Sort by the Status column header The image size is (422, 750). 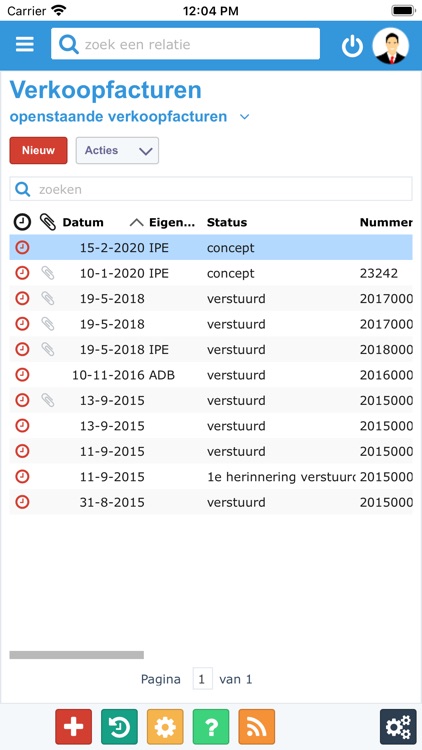pyautogui.click(x=227, y=222)
